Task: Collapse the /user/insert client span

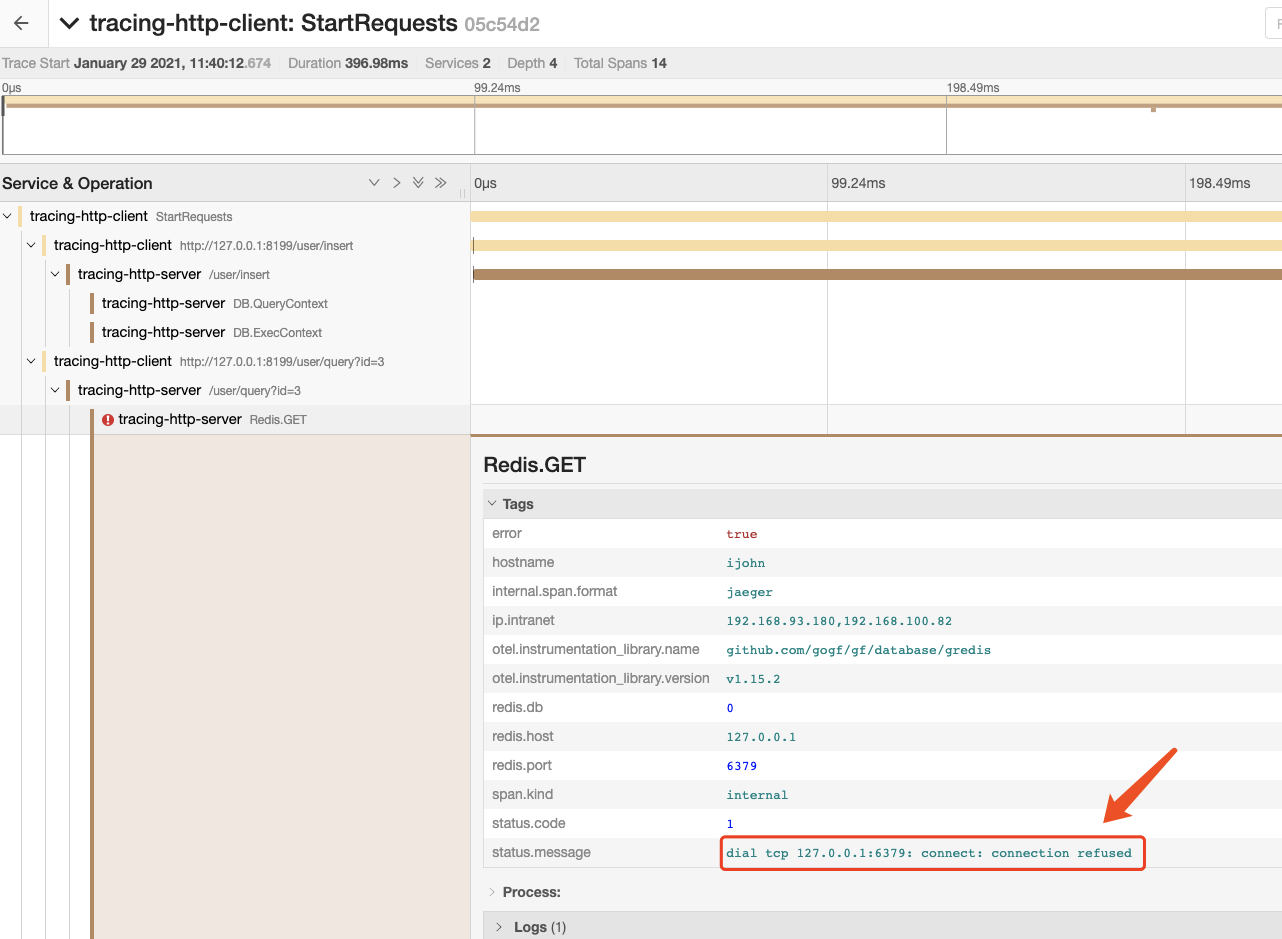Action: pos(31,245)
